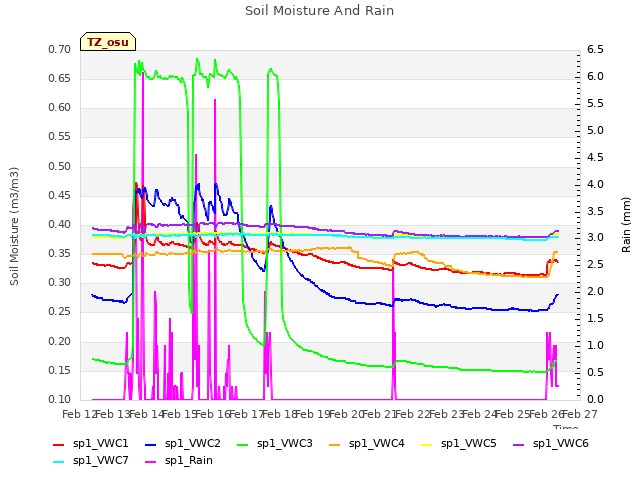This screenshot has height=480, width=640.
Task: Click the 0.70 left axis tick label
Action: pos(60,49)
